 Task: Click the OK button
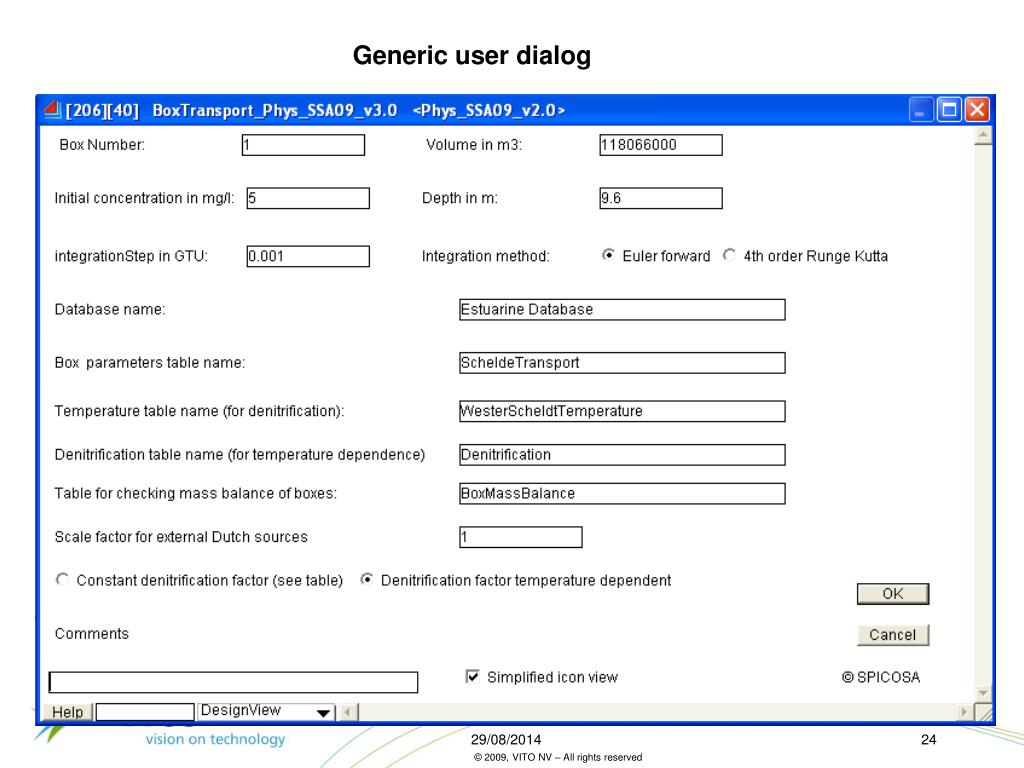pos(893,594)
